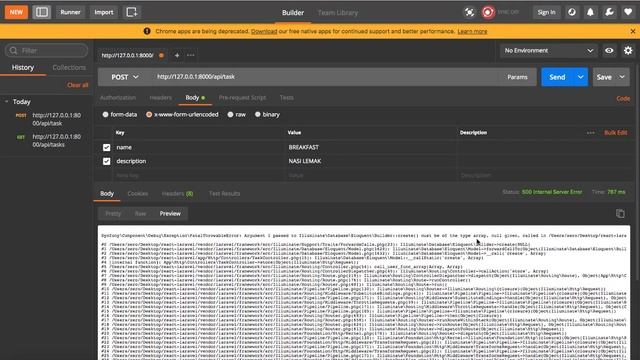Click the blue Send button

coord(557,77)
